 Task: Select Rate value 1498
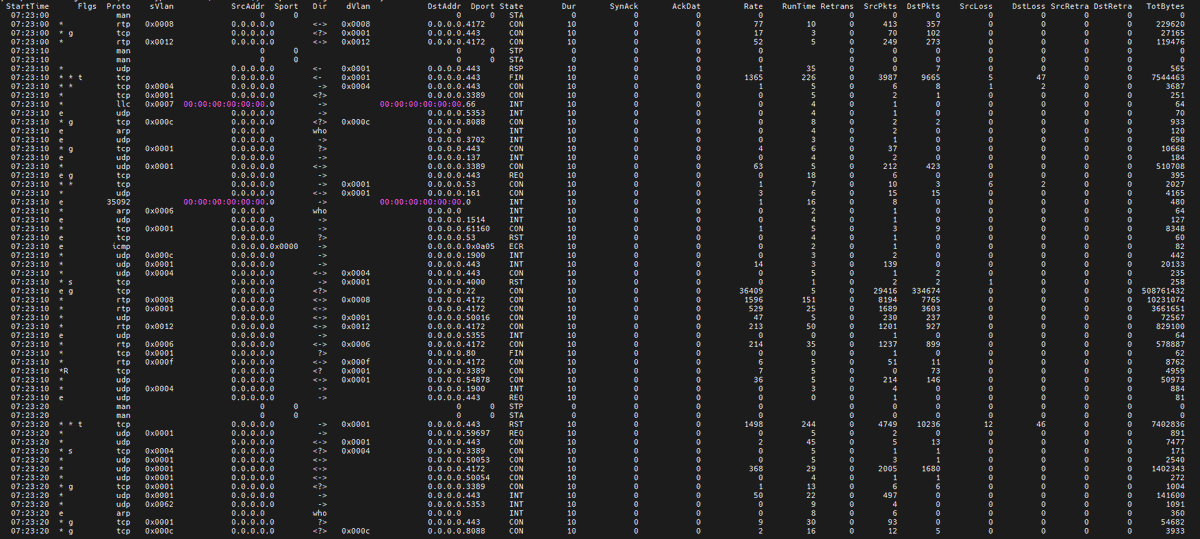click(754, 423)
